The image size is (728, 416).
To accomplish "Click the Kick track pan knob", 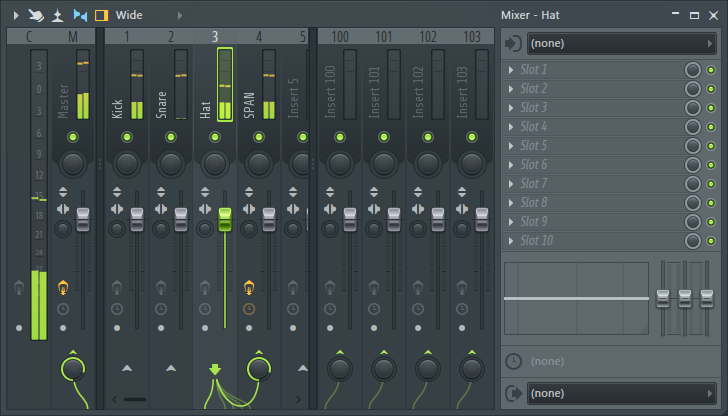I will [127, 163].
